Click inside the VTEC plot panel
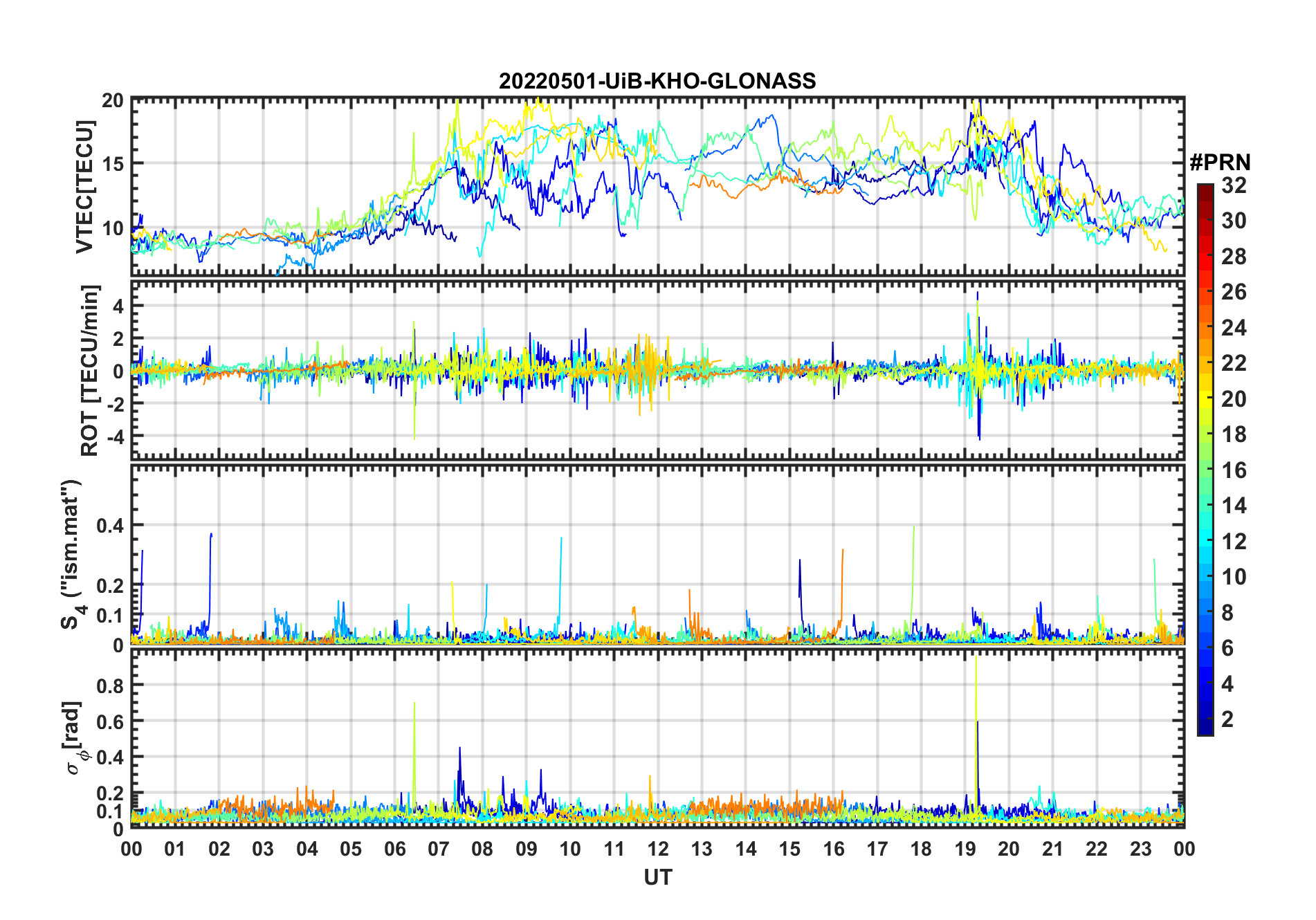Viewport: 1316px width, 920px height. pos(658,187)
